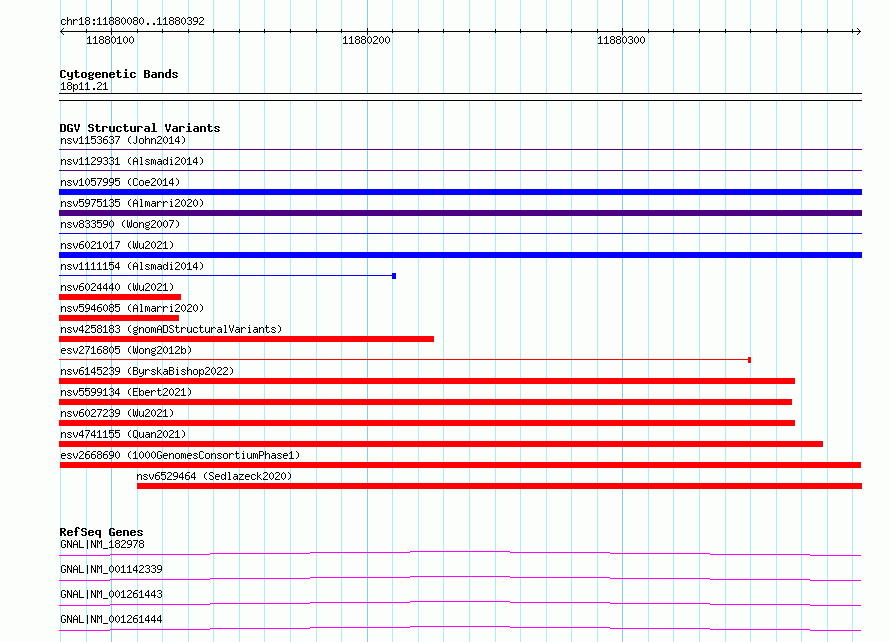Click variant label nsv6529464 (Sedlazeck2020)
This screenshot has height=642, width=890.
[x=214, y=476]
